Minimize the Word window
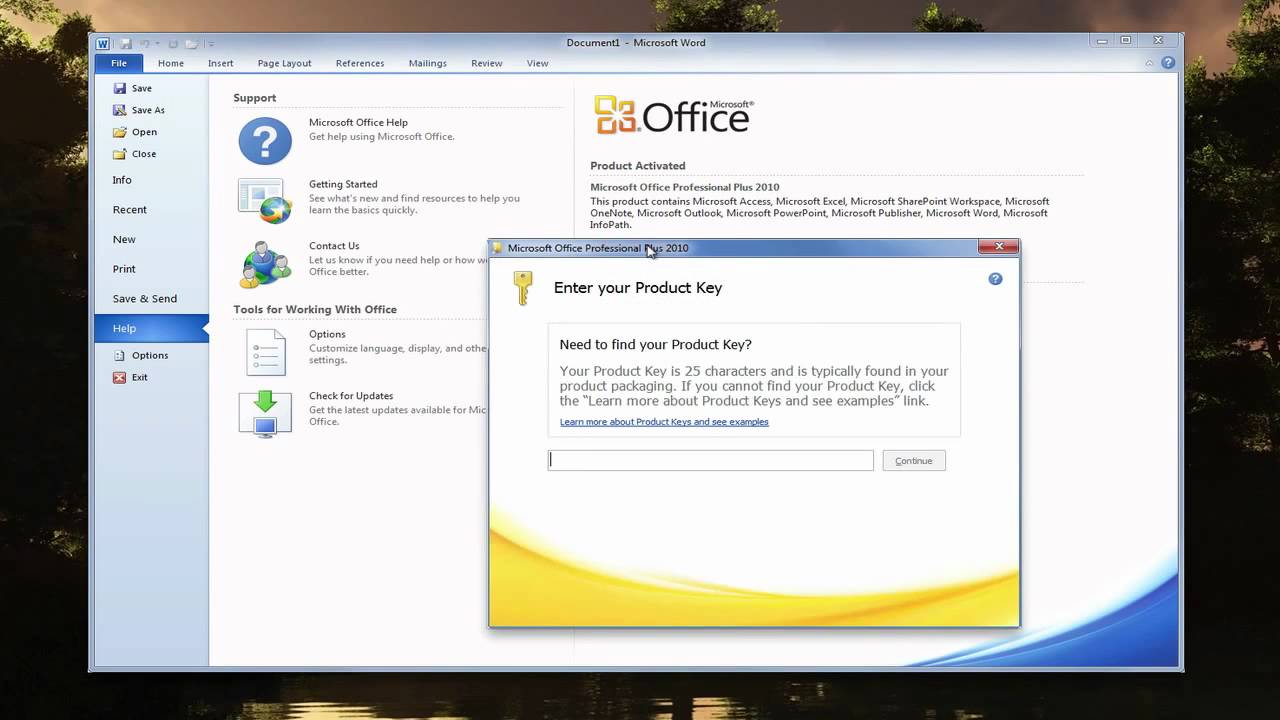 1103,41
